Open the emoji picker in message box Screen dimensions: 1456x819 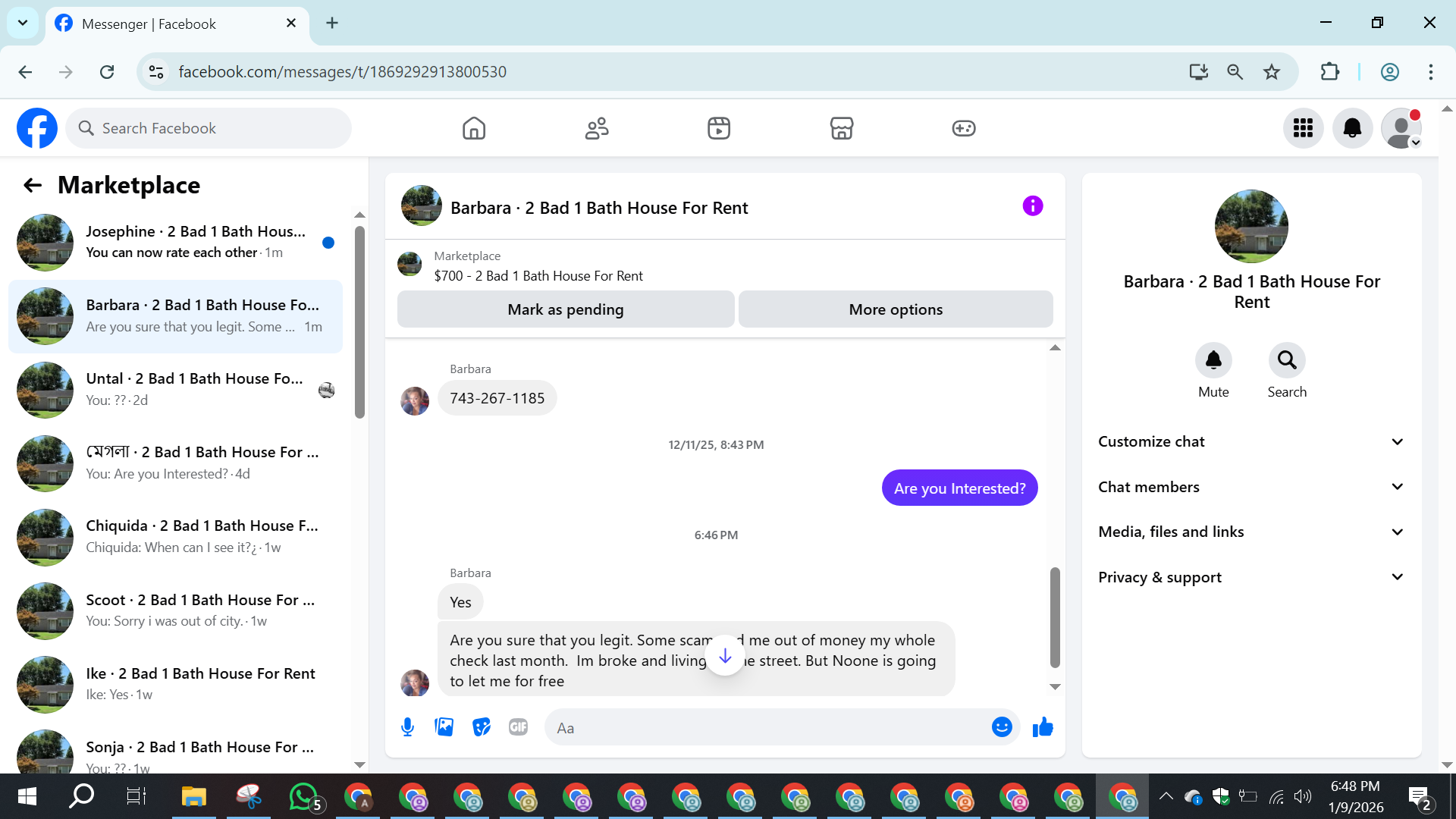click(x=1002, y=728)
